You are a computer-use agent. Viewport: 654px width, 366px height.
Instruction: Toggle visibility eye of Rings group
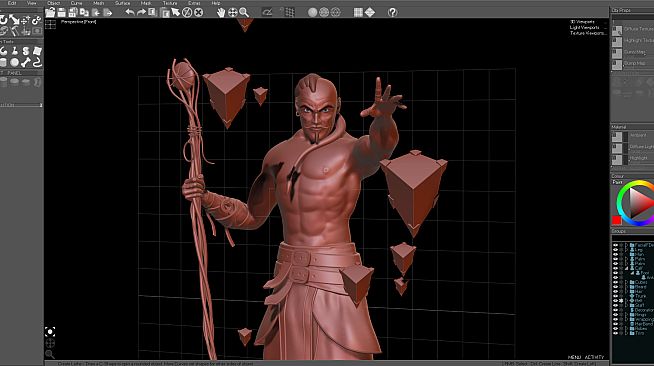pyautogui.click(x=616, y=315)
